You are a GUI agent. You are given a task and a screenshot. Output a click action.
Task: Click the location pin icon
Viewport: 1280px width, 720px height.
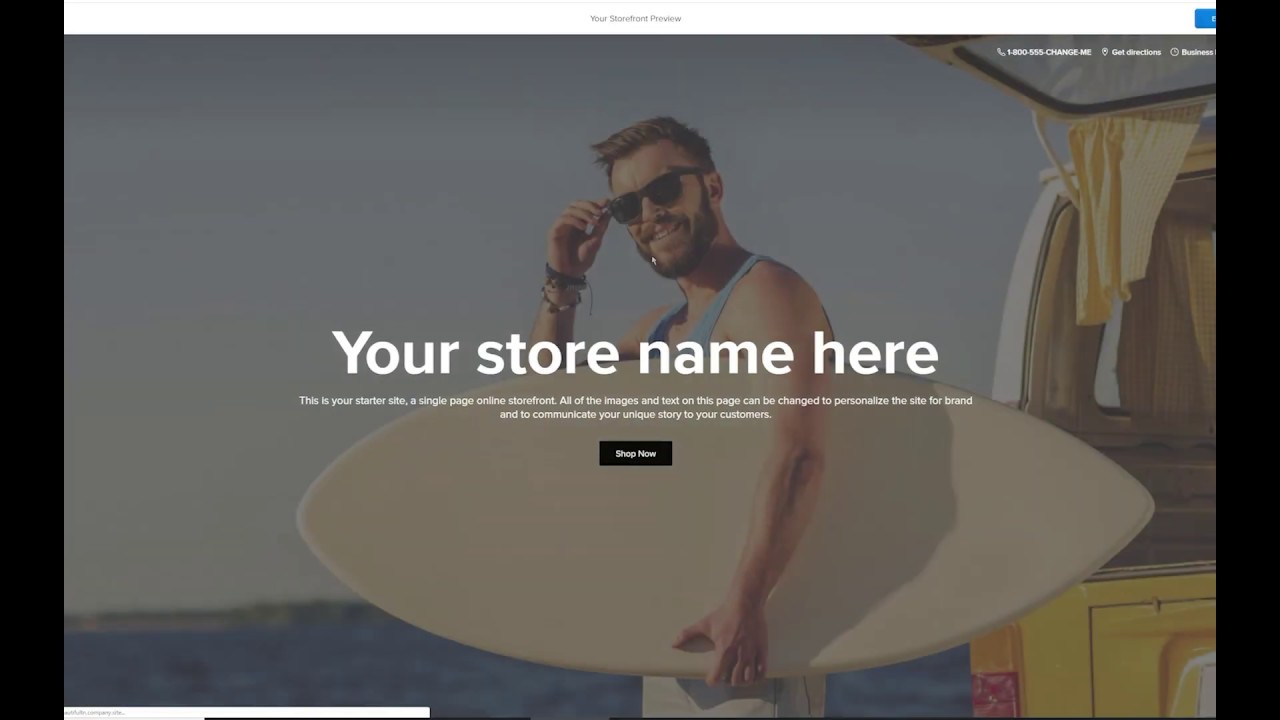pos(1105,52)
